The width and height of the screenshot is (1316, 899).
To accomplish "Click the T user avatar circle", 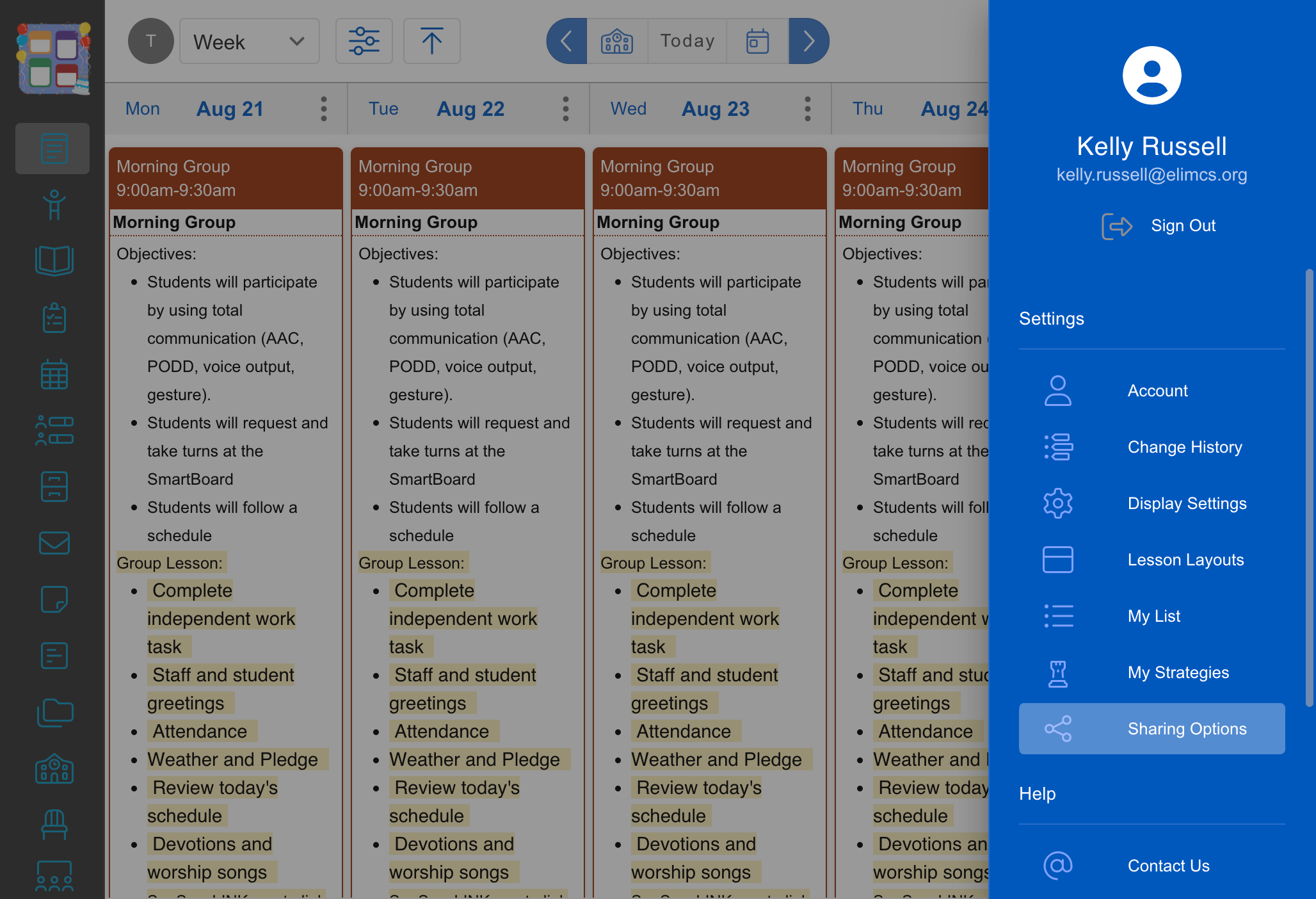I will click(x=151, y=41).
